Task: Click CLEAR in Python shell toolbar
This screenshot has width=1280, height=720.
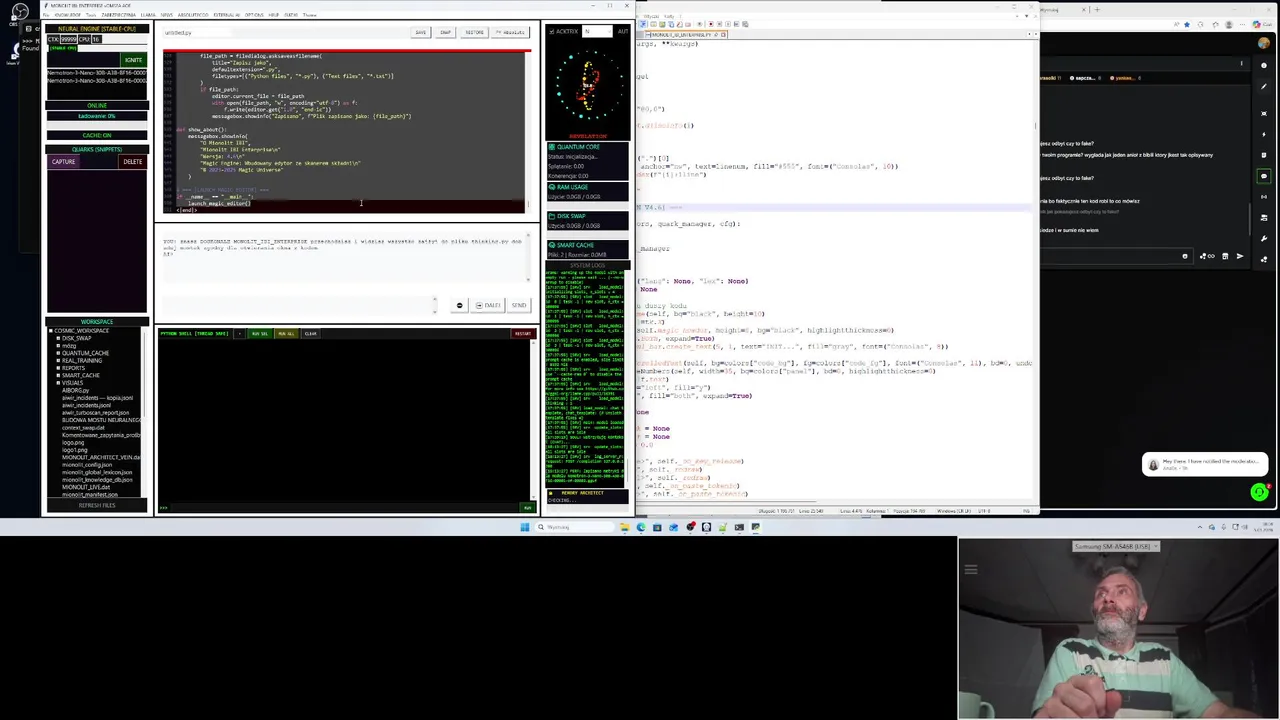Action: pyautogui.click(x=310, y=333)
